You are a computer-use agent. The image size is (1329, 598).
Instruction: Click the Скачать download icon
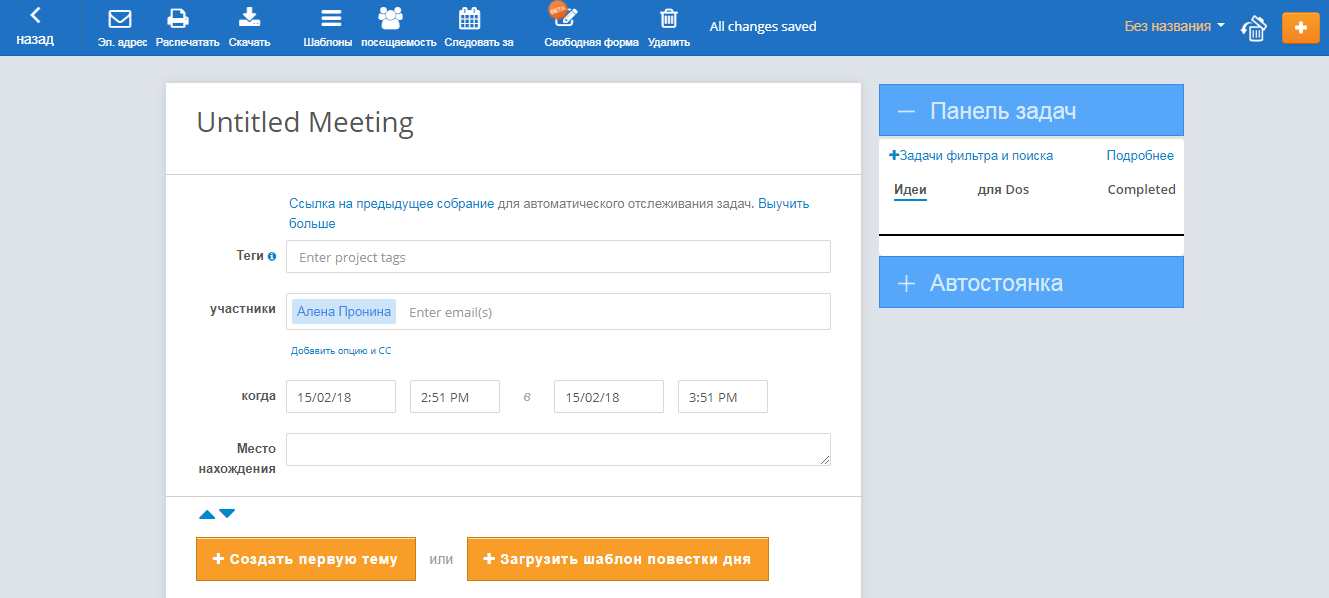249,17
